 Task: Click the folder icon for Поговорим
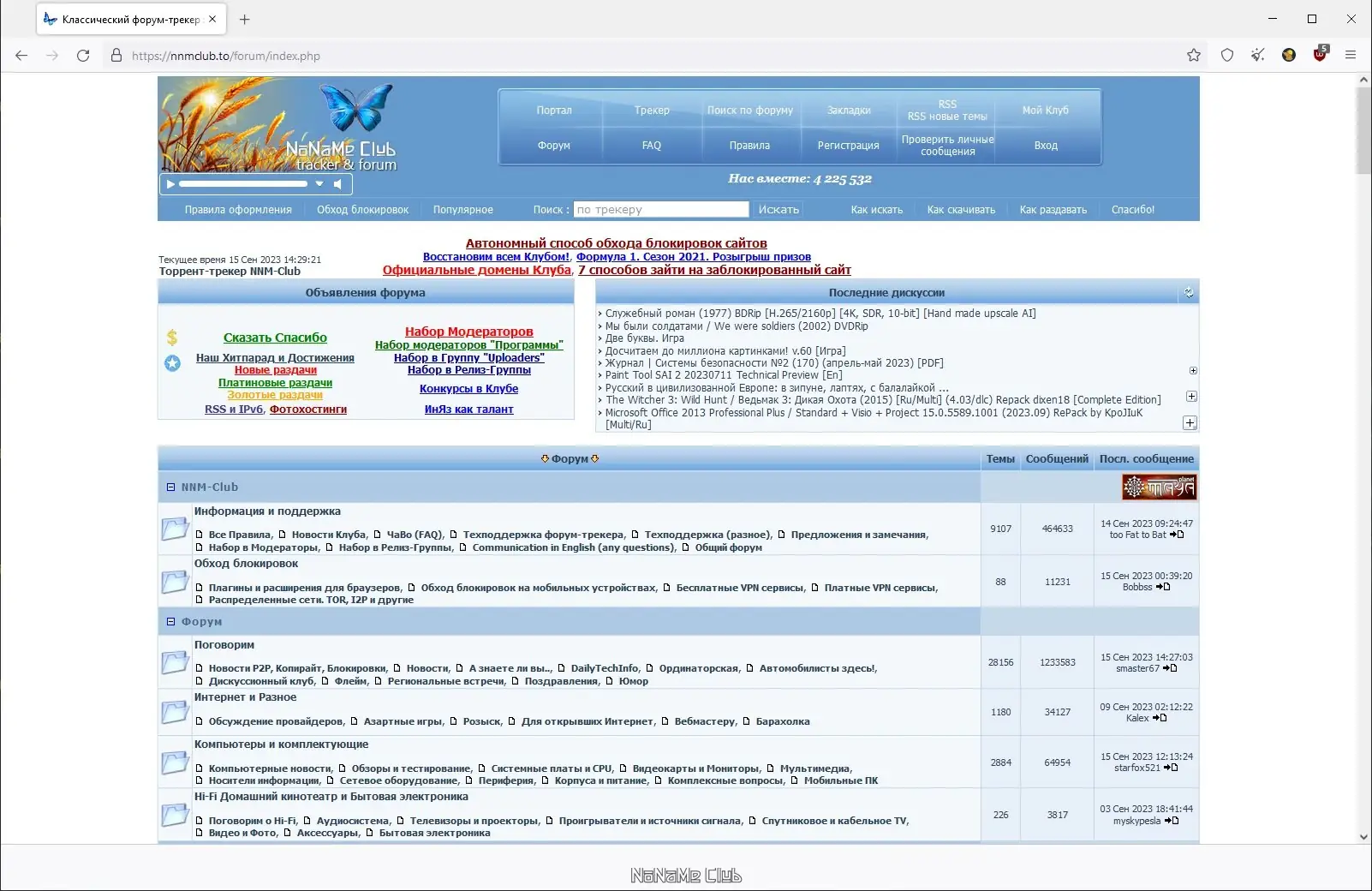pyautogui.click(x=175, y=662)
